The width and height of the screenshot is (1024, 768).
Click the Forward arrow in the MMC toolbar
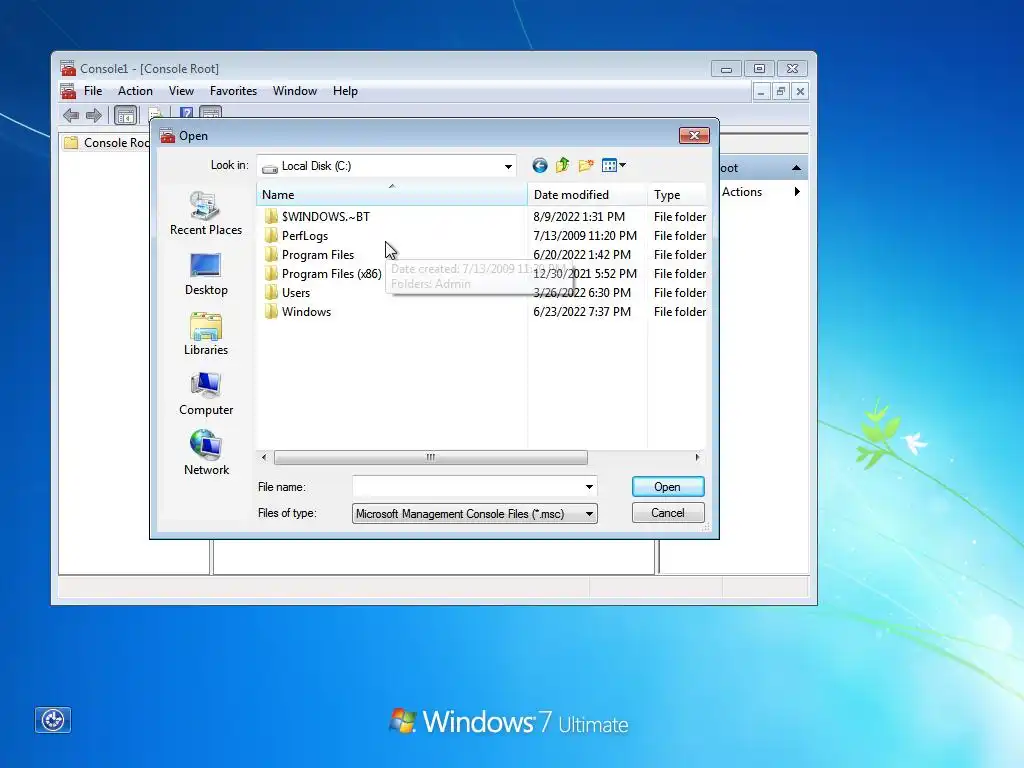94,116
